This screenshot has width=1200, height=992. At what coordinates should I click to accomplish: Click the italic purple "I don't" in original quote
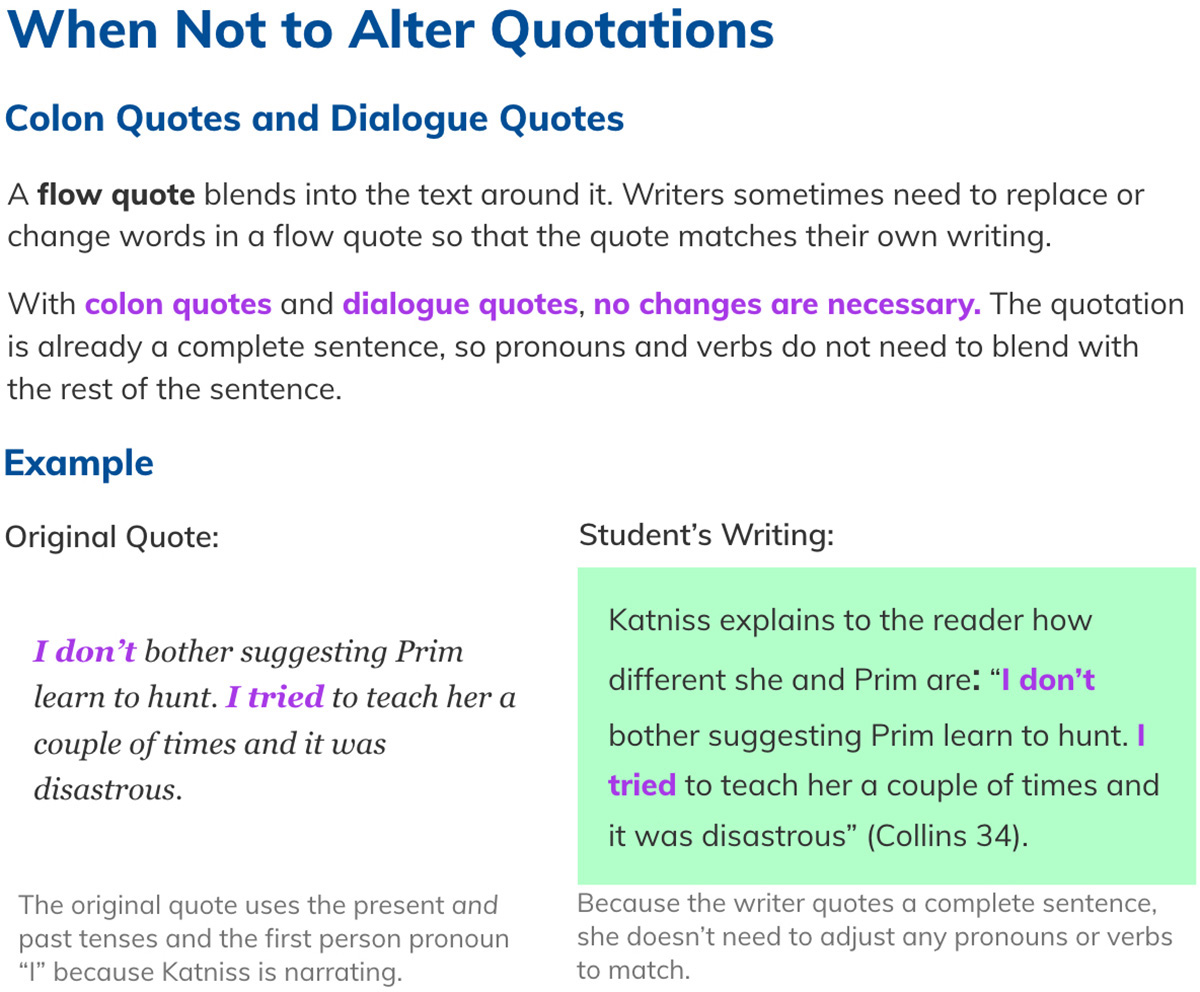coord(85,652)
